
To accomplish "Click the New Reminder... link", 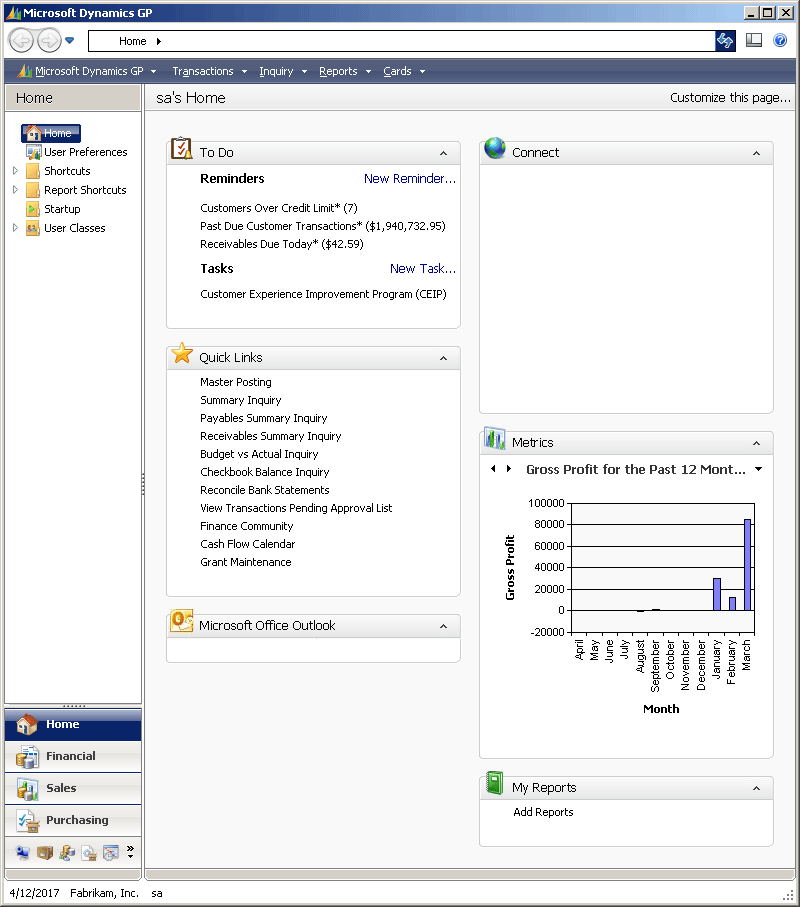I will point(410,179).
